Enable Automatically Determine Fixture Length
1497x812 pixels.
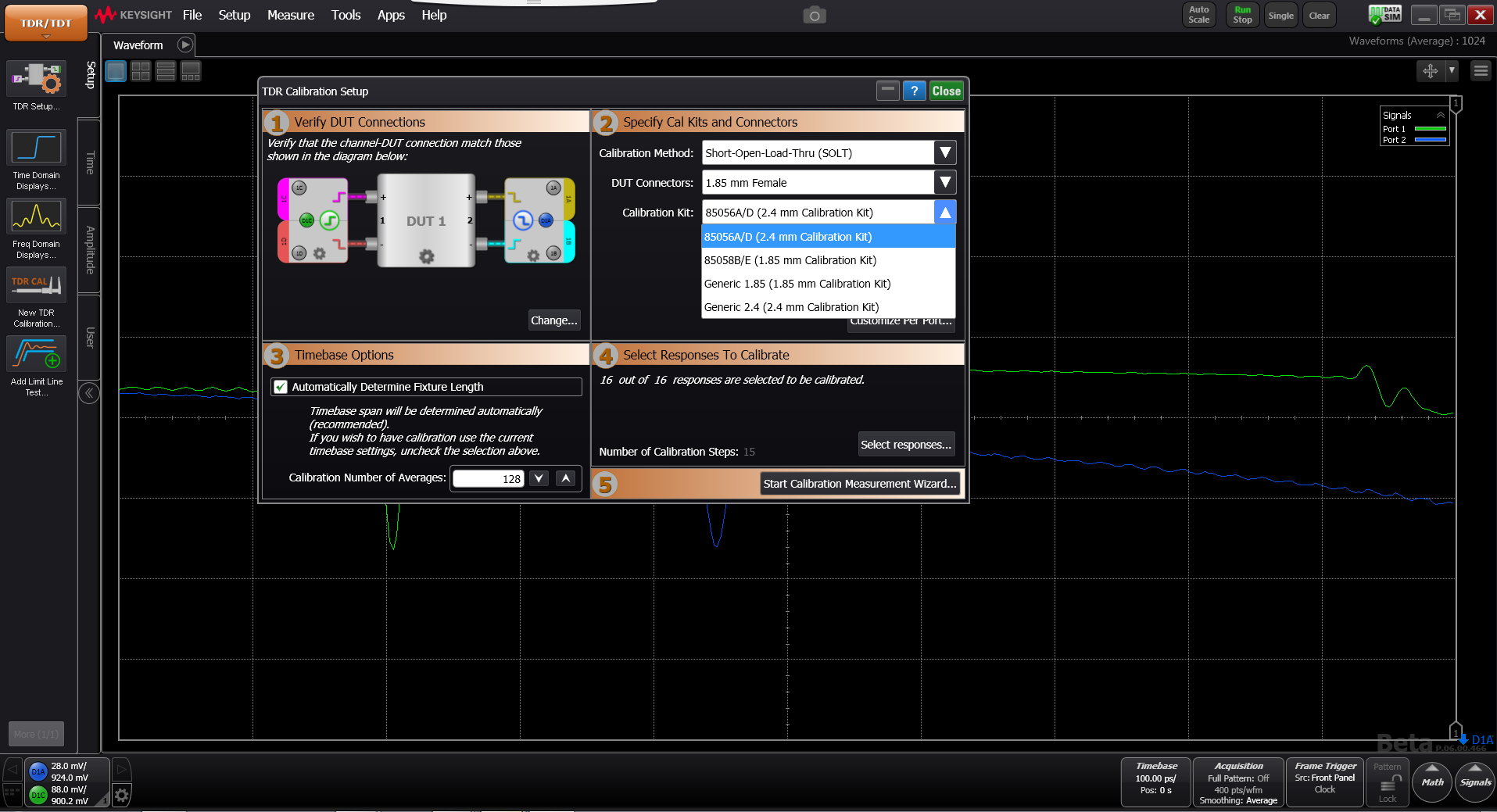tap(281, 386)
